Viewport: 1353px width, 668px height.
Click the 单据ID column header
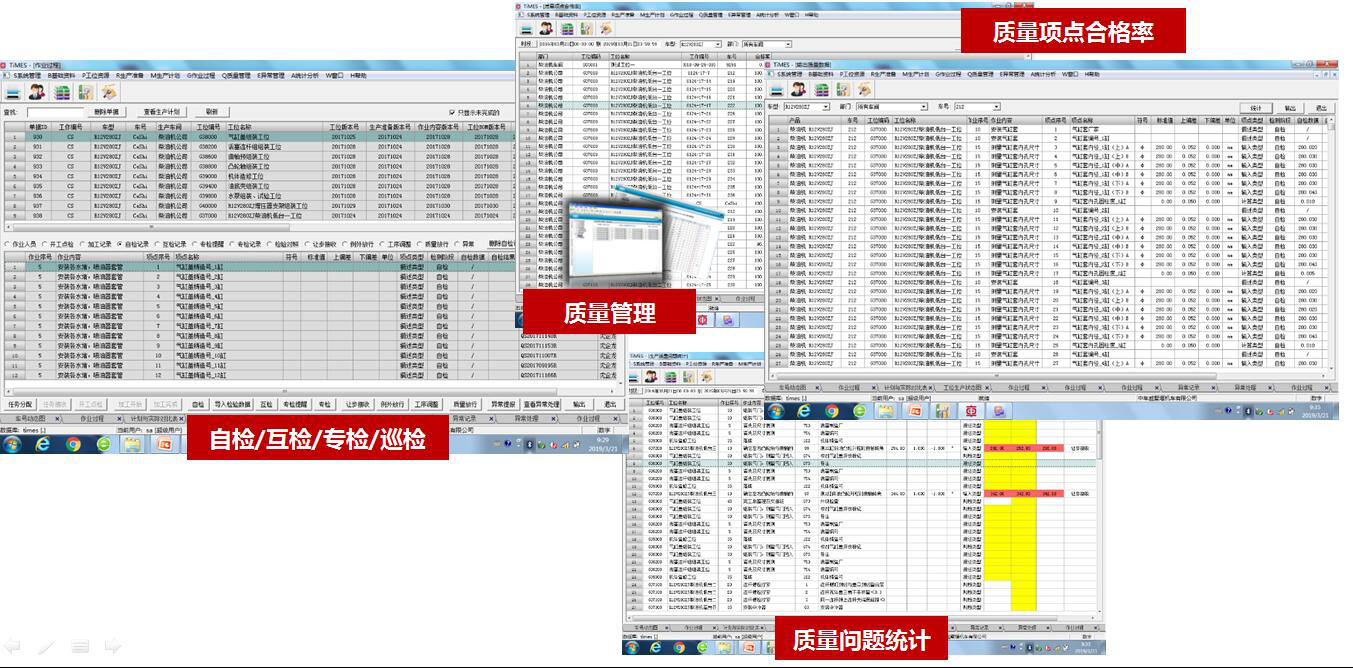pyautogui.click(x=38, y=127)
